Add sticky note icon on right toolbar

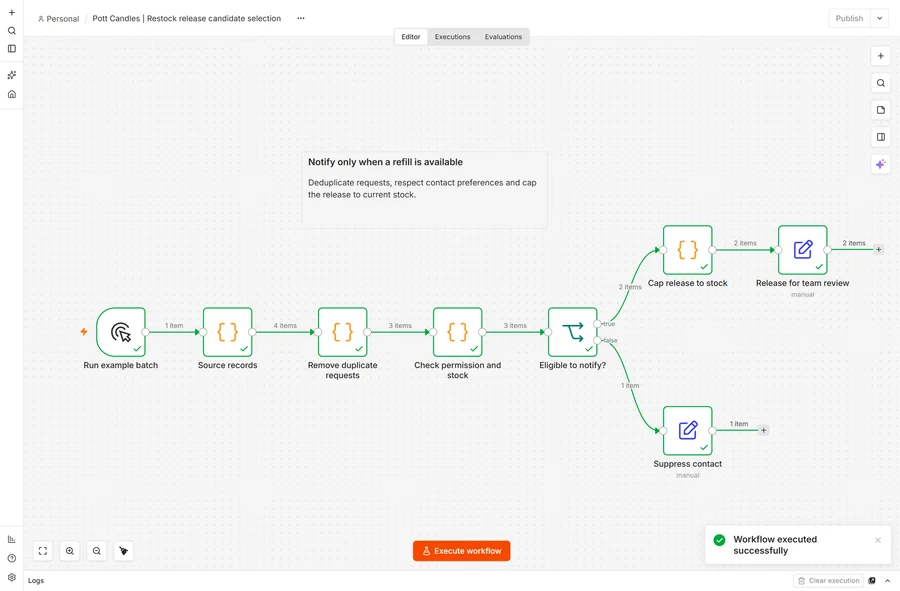click(x=880, y=110)
